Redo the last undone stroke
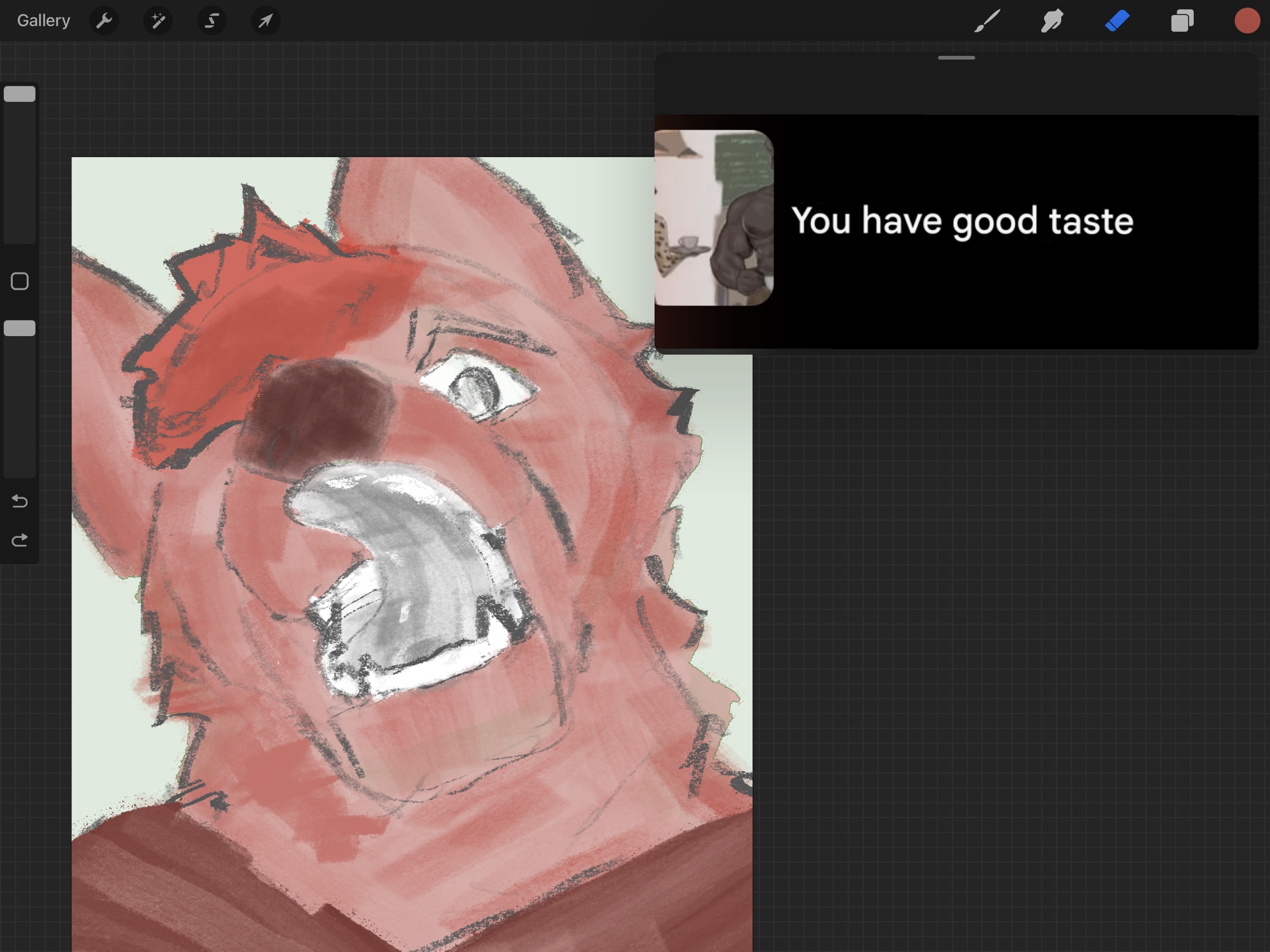The height and width of the screenshot is (952, 1270). click(x=20, y=540)
